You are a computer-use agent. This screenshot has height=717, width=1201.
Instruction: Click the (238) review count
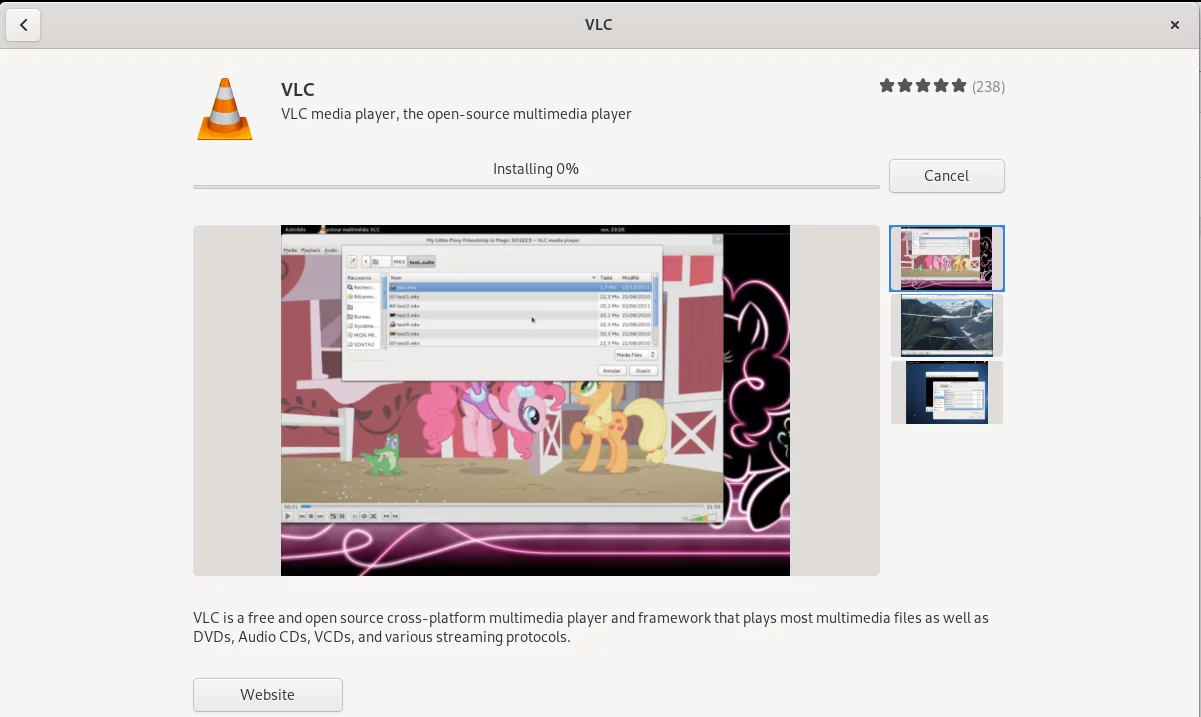click(x=988, y=86)
